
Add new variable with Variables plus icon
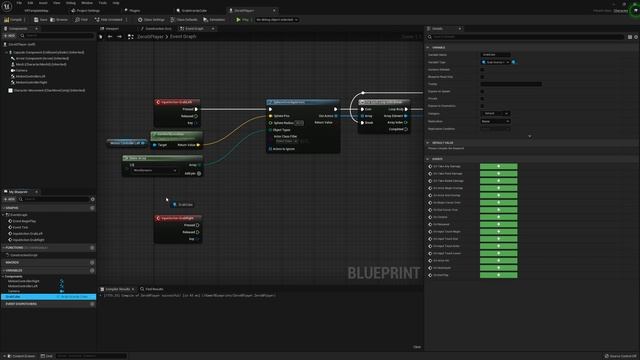[92, 270]
